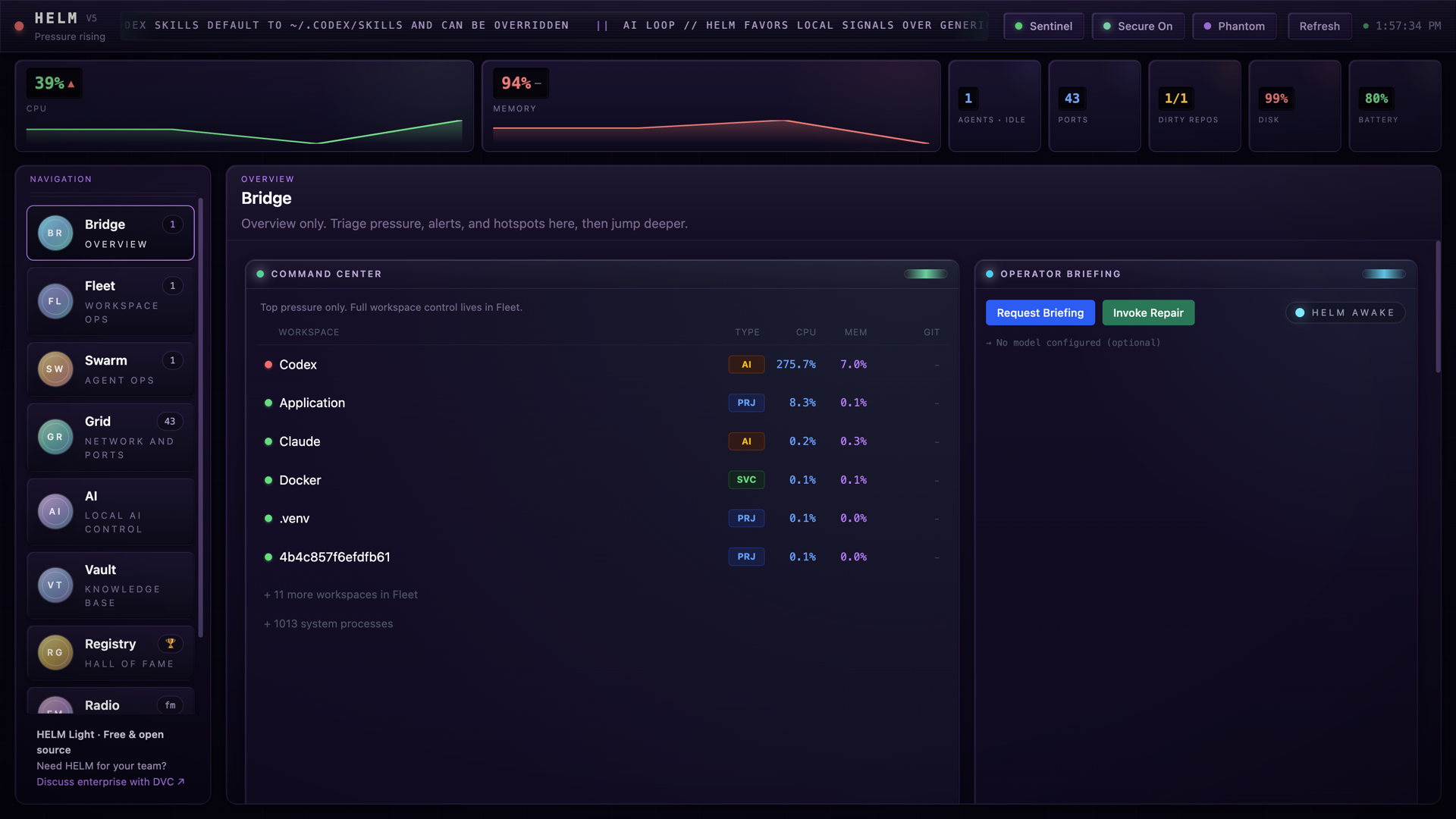Click the BR avatar icon for Bridge

coord(55,233)
